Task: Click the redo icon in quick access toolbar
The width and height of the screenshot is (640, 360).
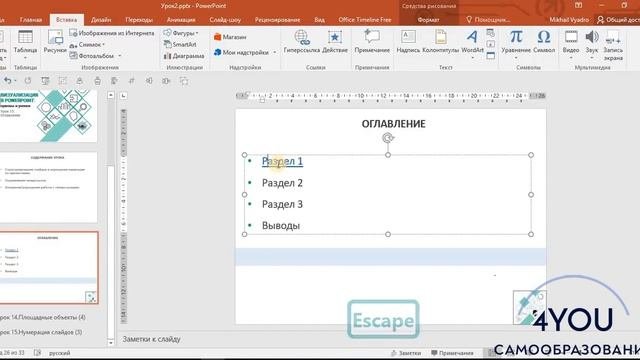Action: coord(28,81)
